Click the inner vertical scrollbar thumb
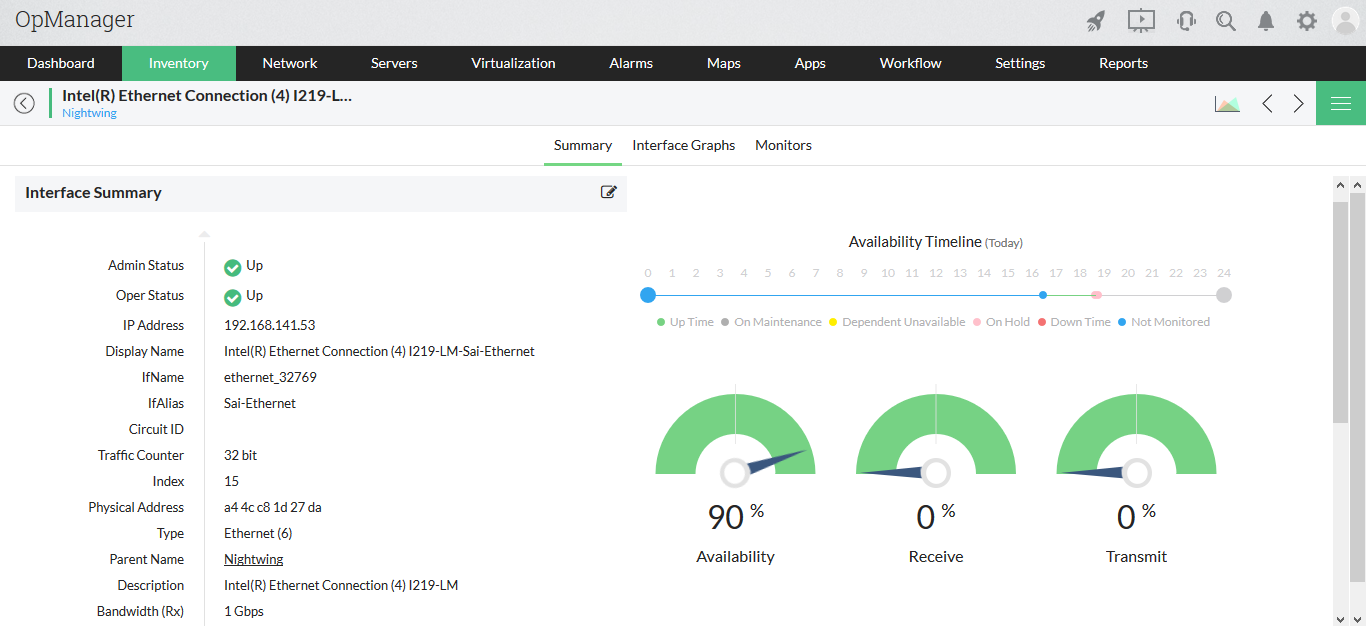This screenshot has height=626, width=1366. pyautogui.click(x=1341, y=312)
